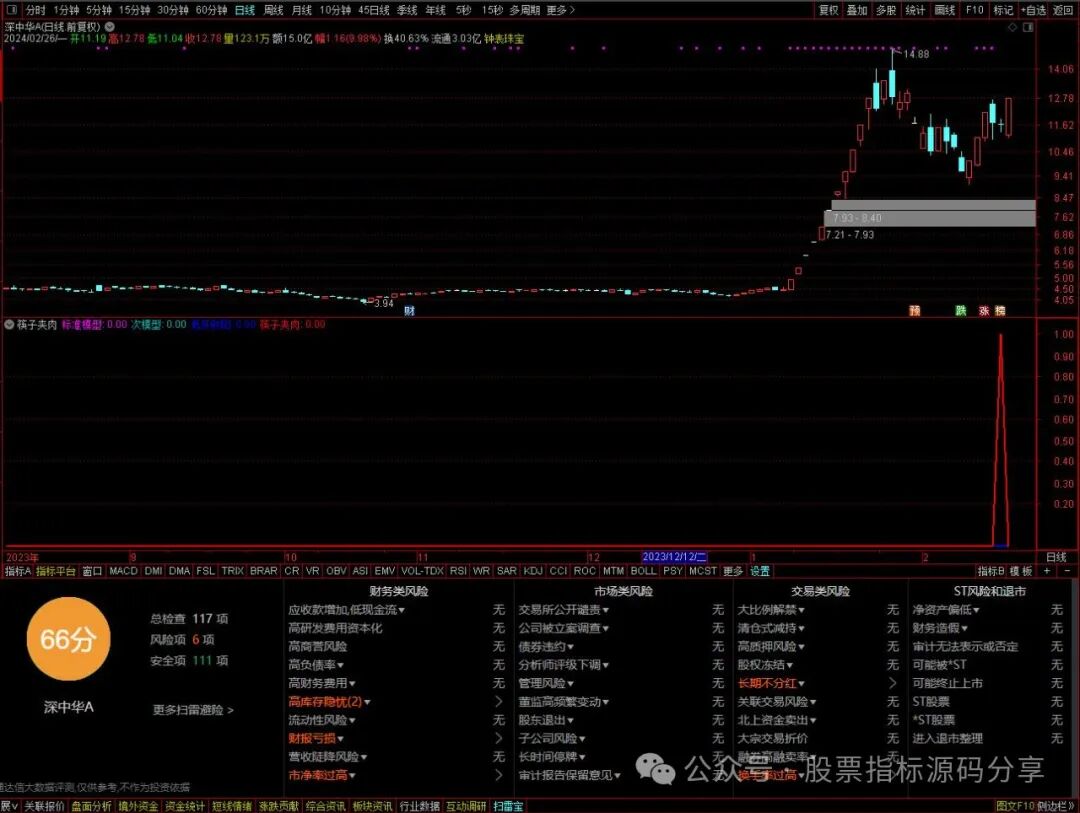Switch to the 周线 weekly period
Image resolution: width=1080 pixels, height=813 pixels.
point(273,10)
